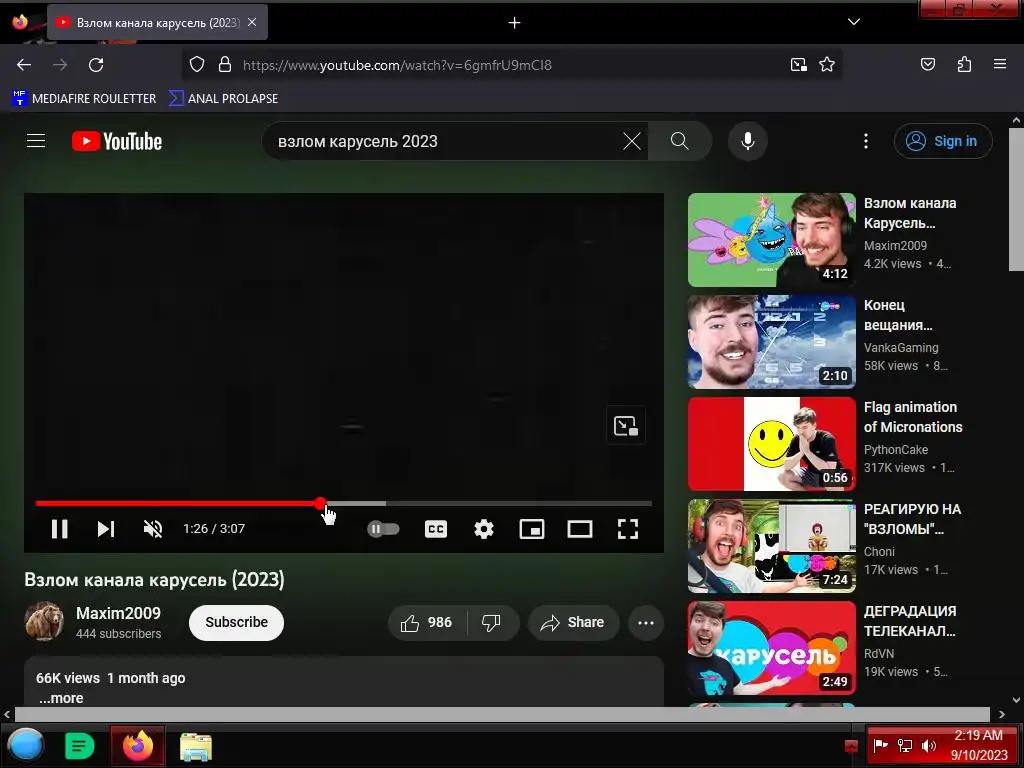Search with your voice microphone
Image resolution: width=1024 pixels, height=768 pixels.
click(x=748, y=141)
